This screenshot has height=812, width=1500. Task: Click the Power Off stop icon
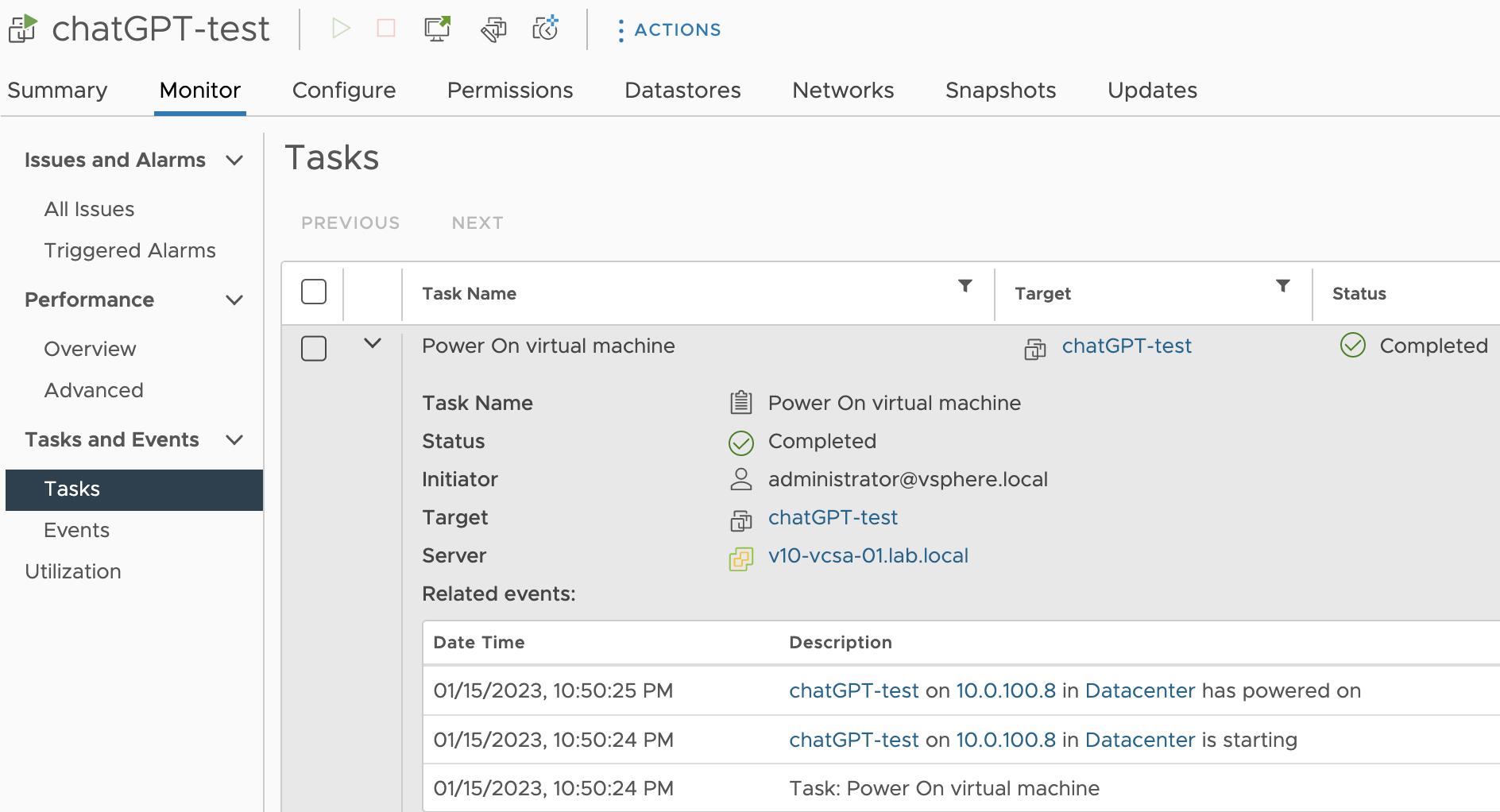point(386,29)
